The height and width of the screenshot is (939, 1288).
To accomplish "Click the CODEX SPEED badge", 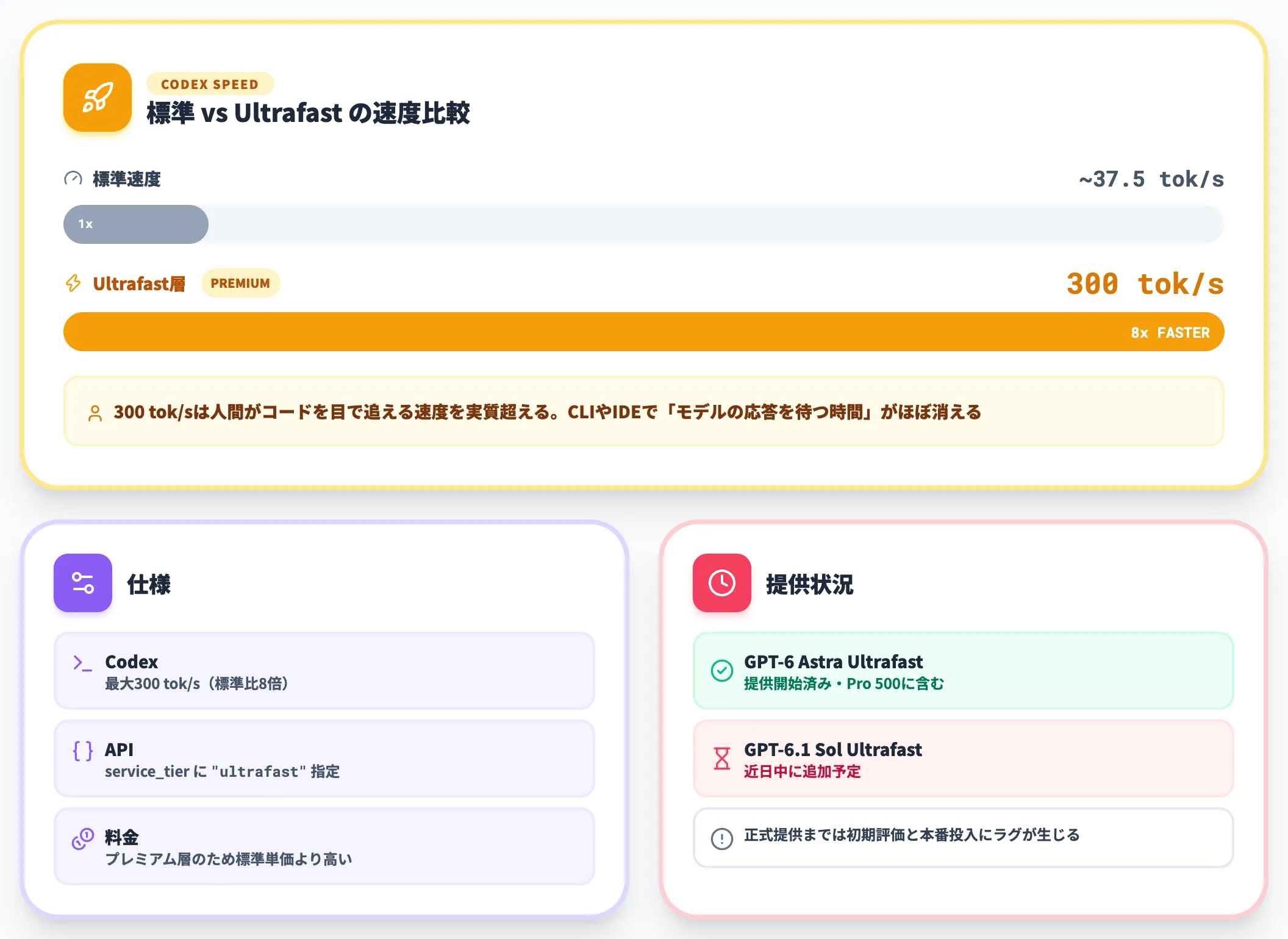I will coord(210,84).
